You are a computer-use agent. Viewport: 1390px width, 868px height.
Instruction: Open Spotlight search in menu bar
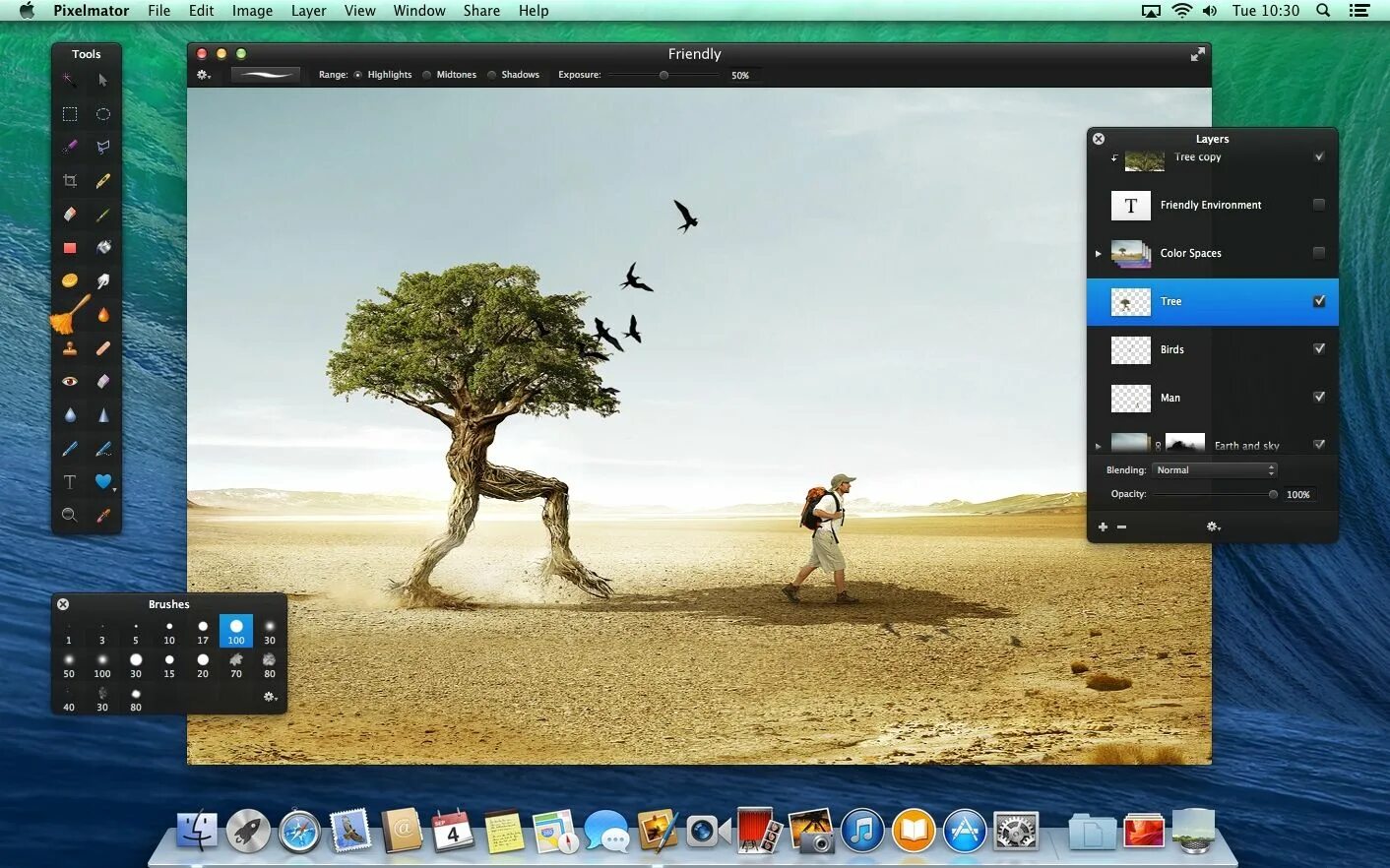coord(1324,11)
